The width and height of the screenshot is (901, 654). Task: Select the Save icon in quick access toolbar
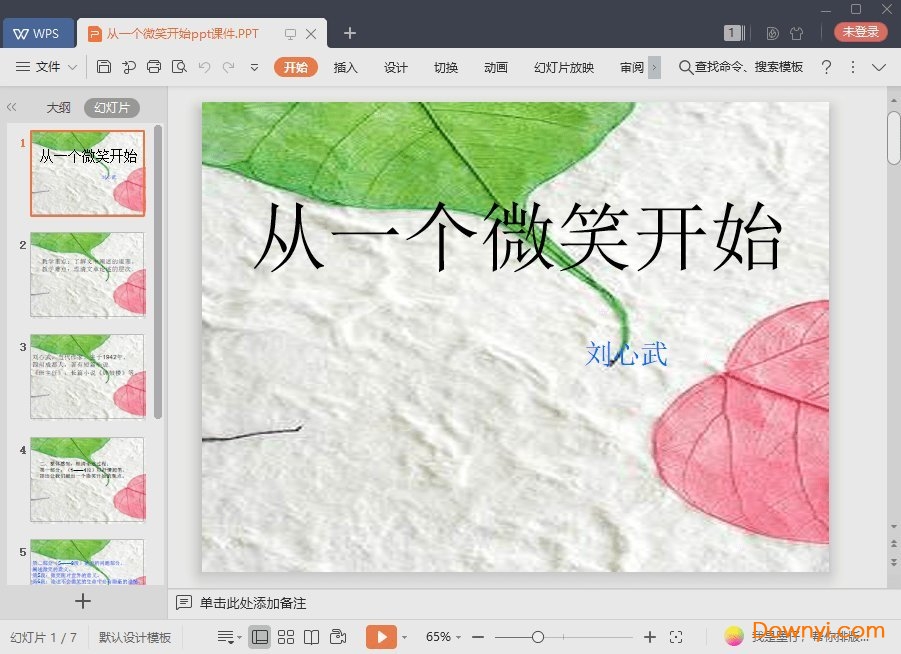coord(106,67)
